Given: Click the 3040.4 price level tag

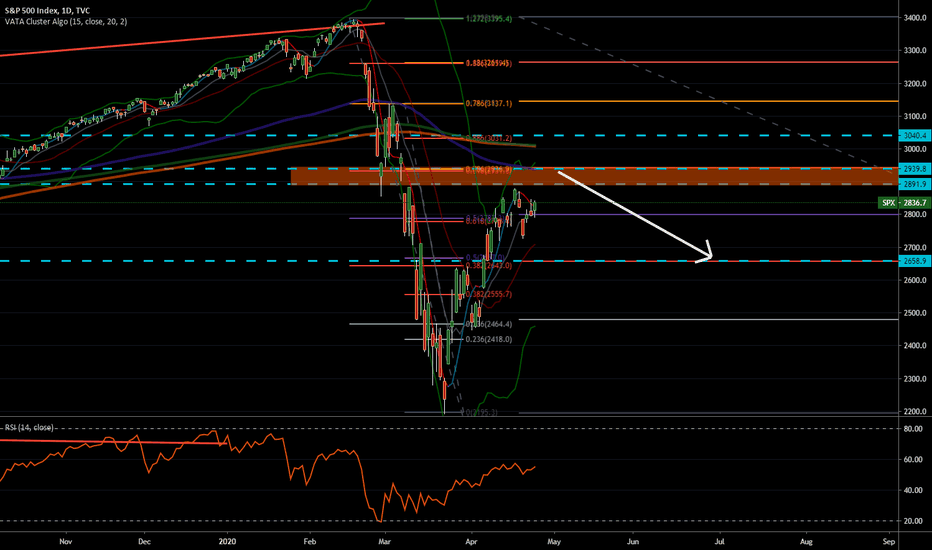Looking at the screenshot, I should click(x=915, y=136).
